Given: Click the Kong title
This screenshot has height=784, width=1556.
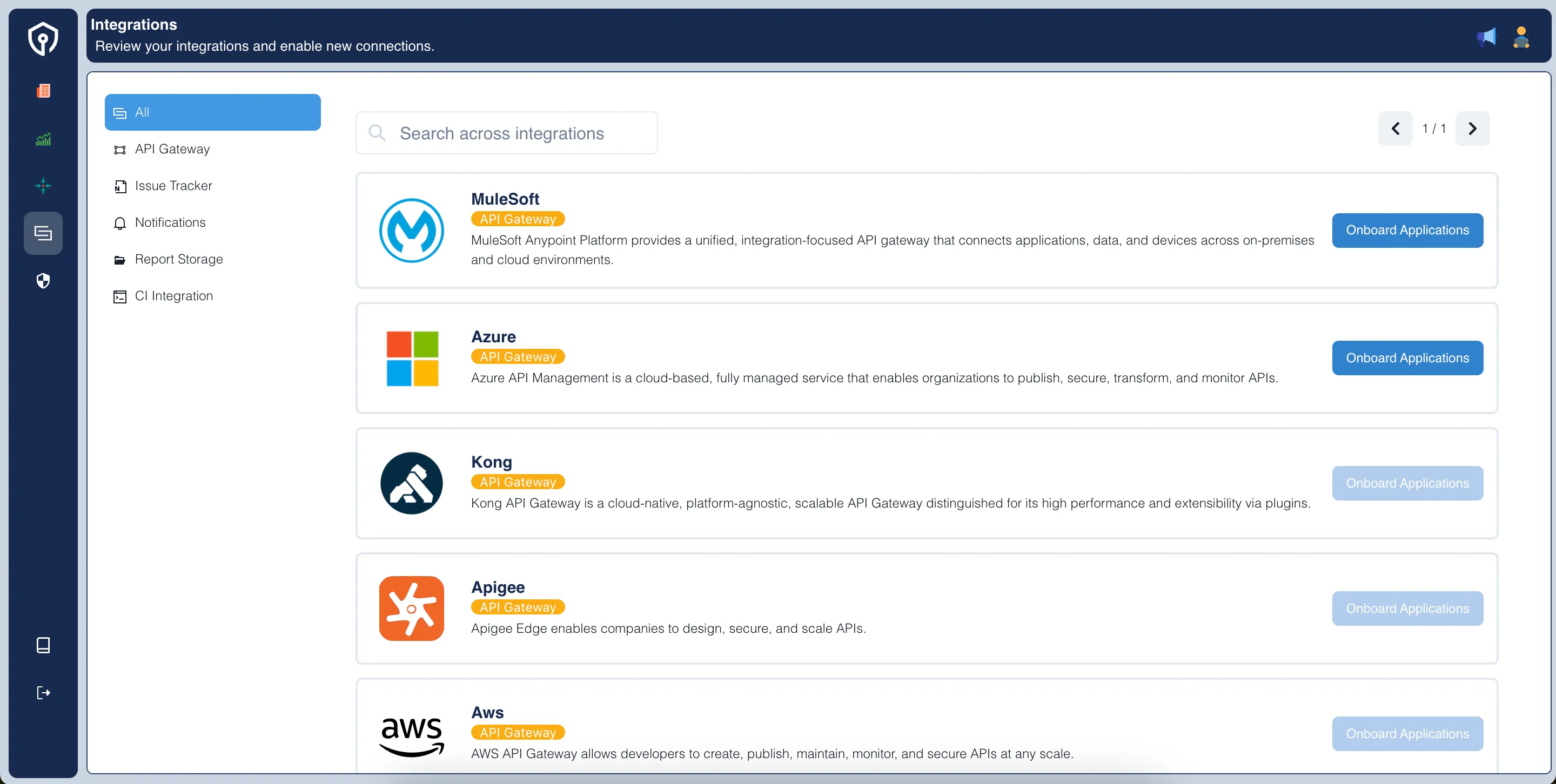Looking at the screenshot, I should tap(492, 462).
